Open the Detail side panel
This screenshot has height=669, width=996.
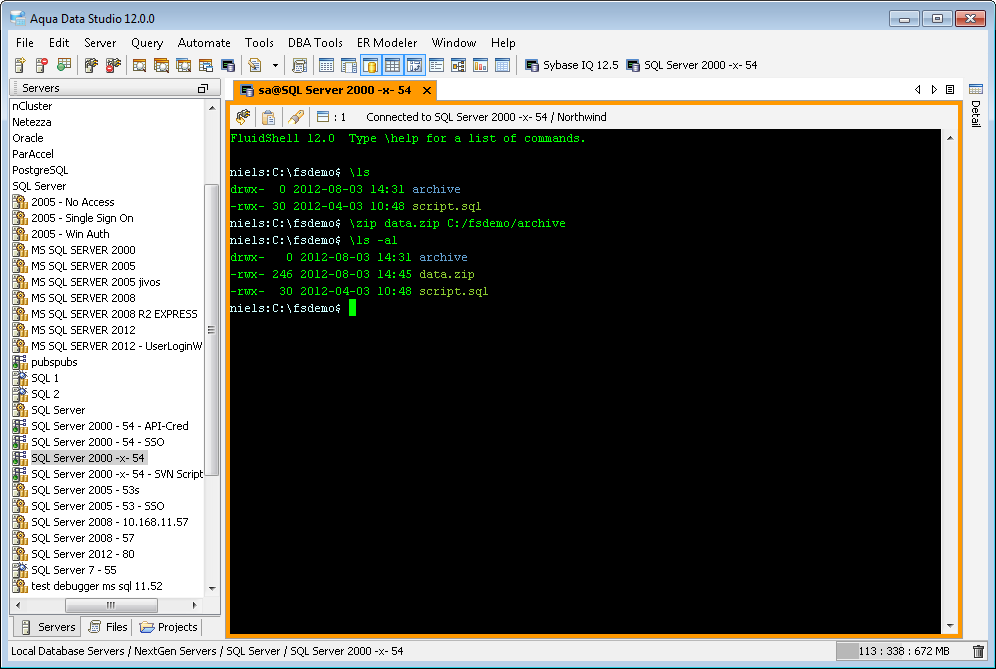976,105
